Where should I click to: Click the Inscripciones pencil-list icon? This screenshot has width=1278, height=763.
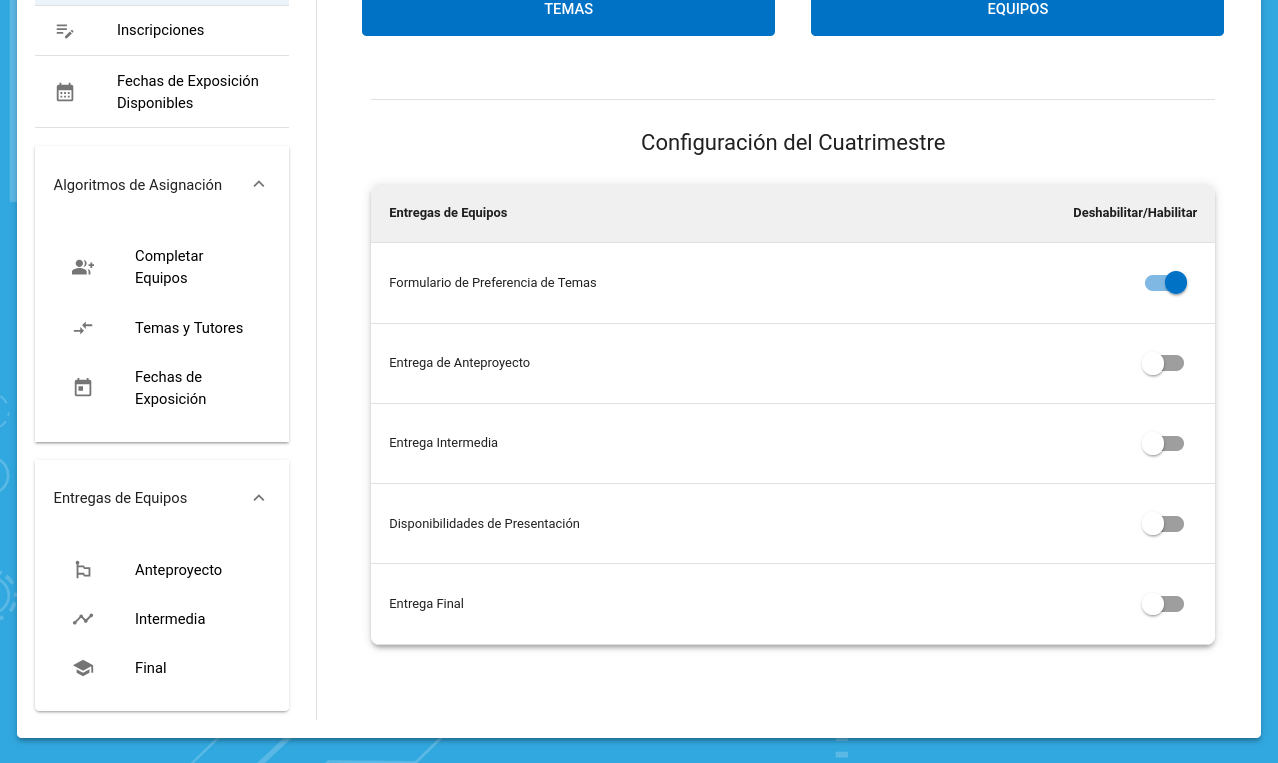(x=65, y=31)
